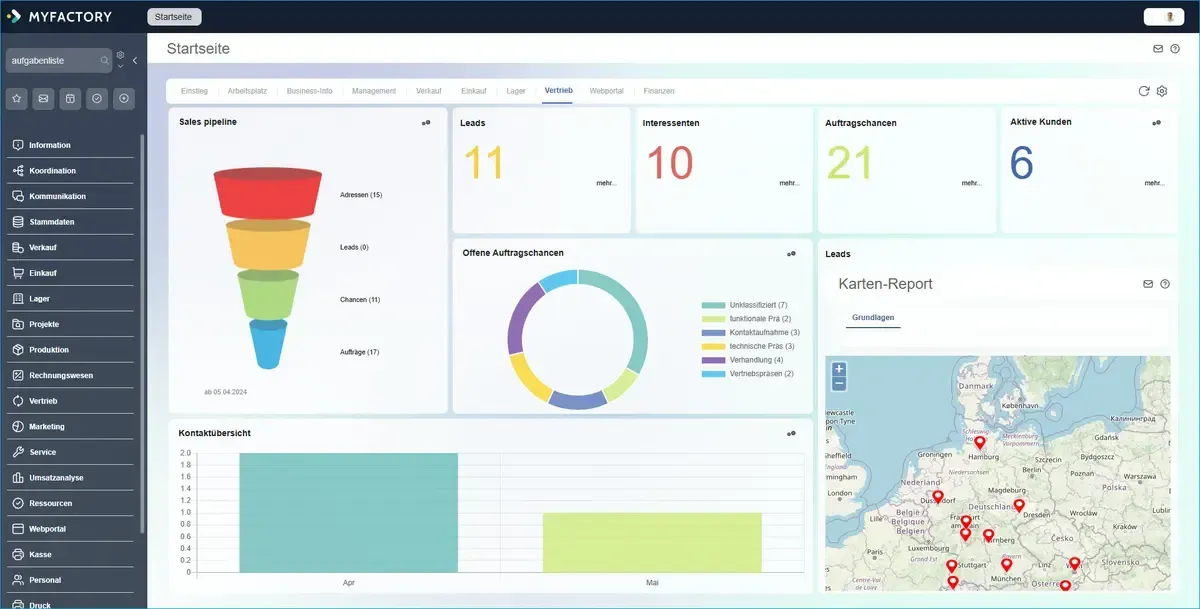Open dashboard settings gear beside the refresh icon
Image resolution: width=1200 pixels, height=609 pixels.
click(x=1162, y=91)
